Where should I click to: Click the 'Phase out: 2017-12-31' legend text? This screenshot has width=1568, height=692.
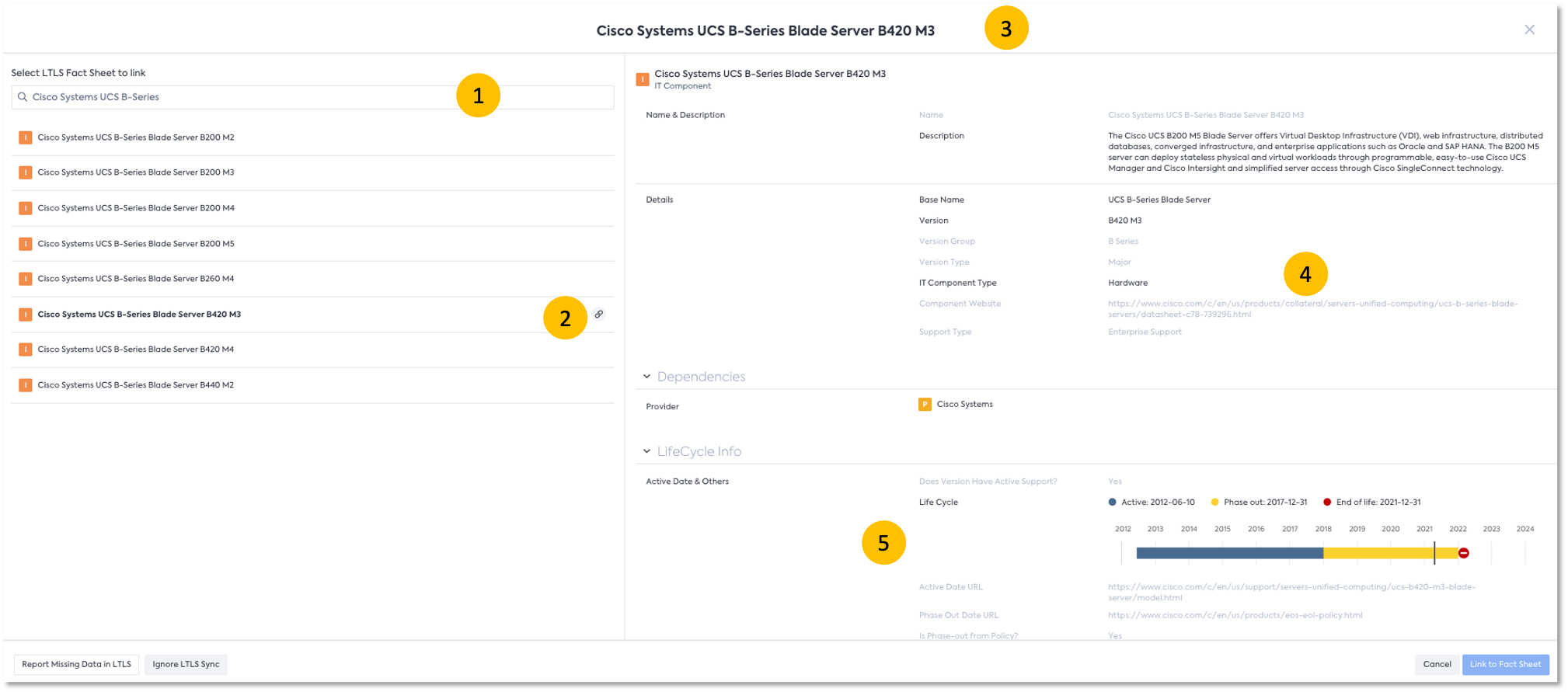click(1266, 502)
